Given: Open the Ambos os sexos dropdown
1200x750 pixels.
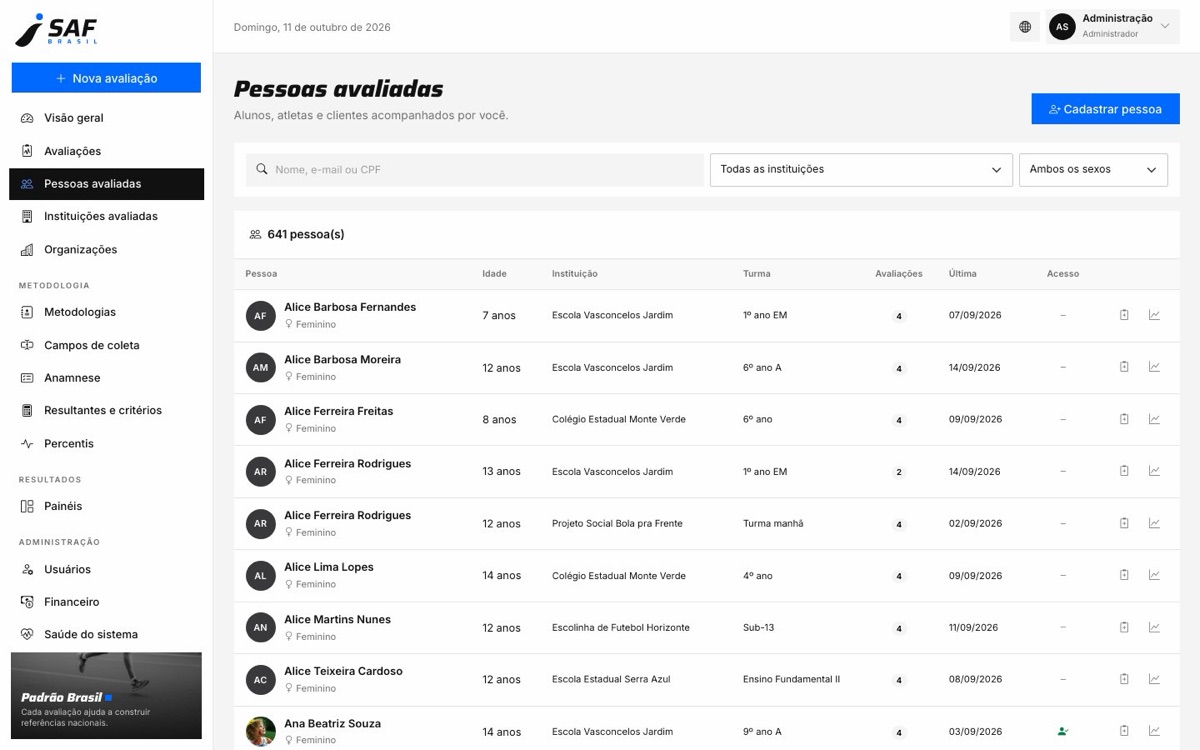Looking at the screenshot, I should (1093, 170).
